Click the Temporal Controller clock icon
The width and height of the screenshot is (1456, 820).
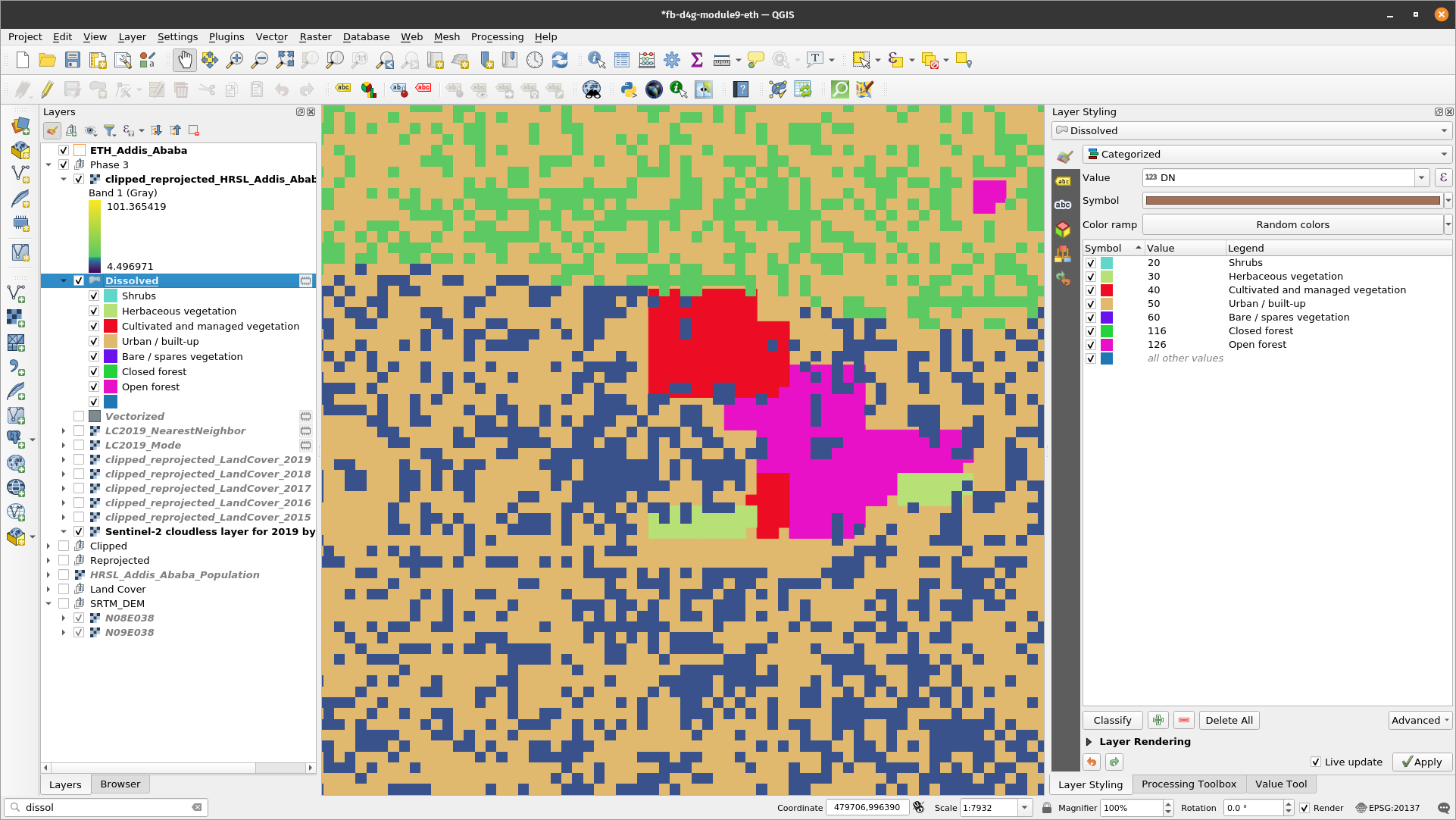pos(535,60)
